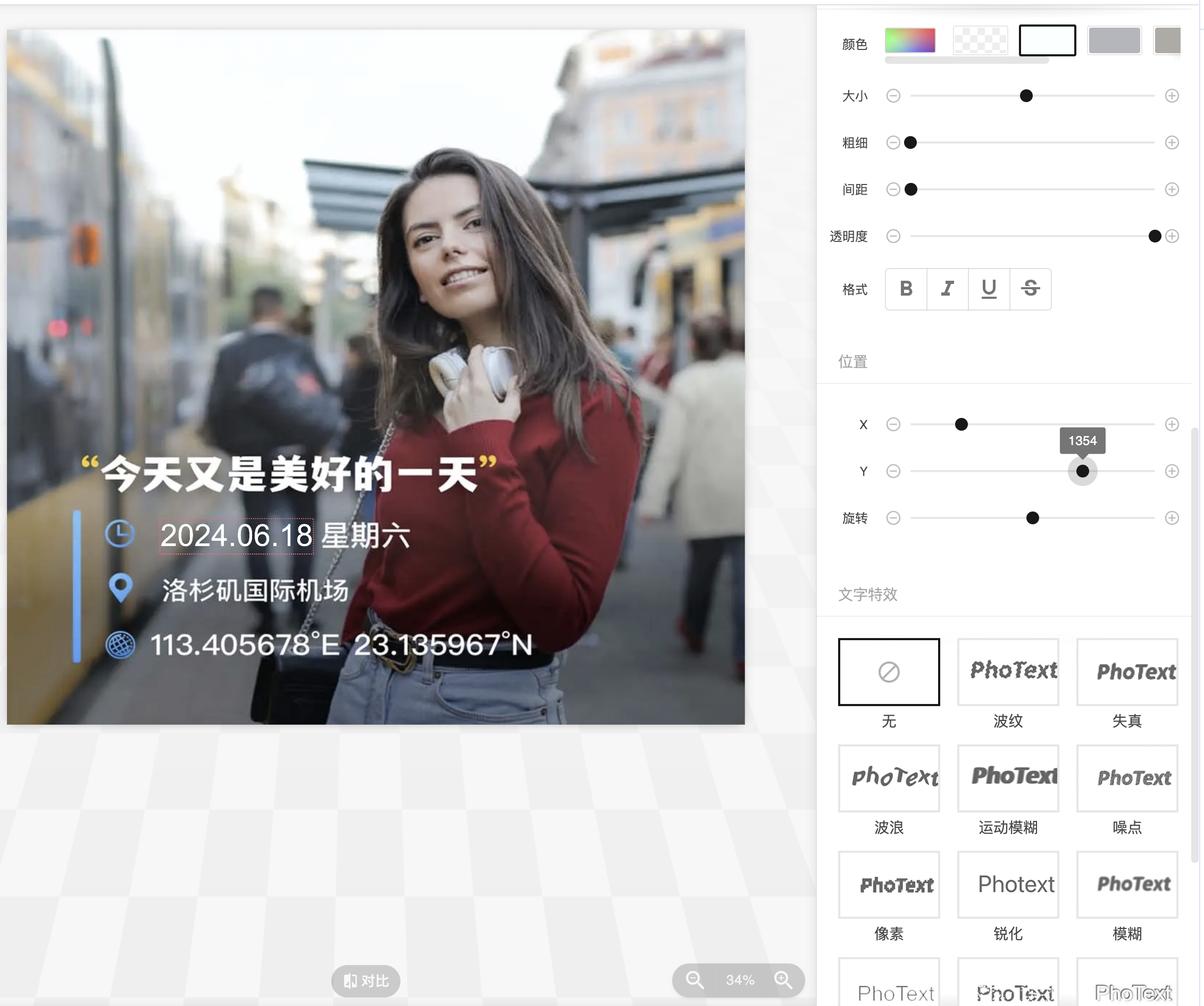Select the white color swatch

click(1047, 41)
